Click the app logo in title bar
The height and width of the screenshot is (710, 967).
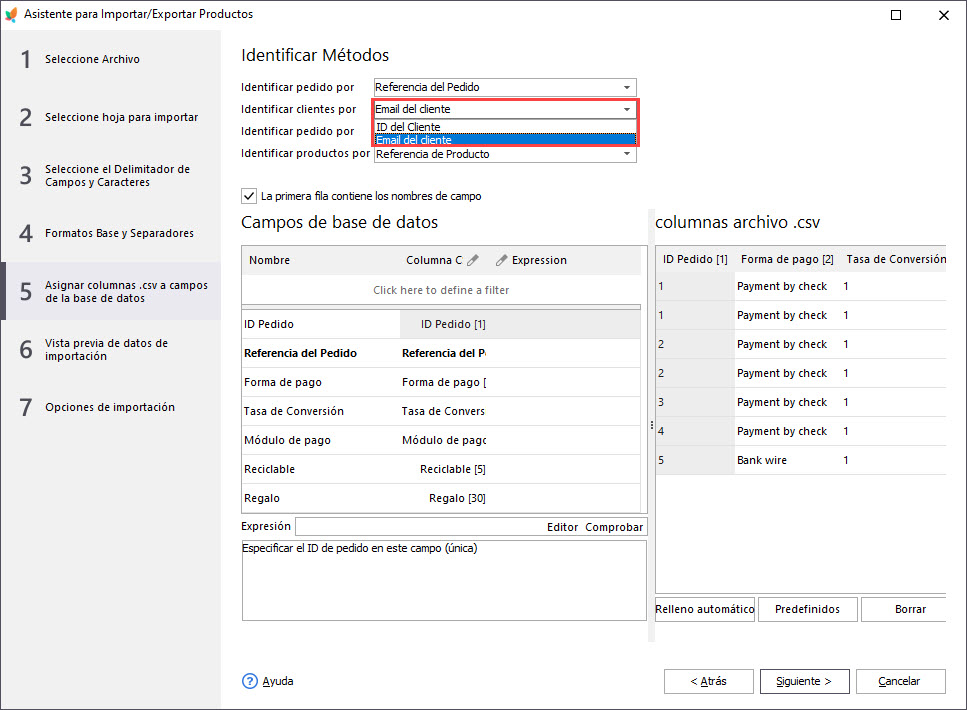tap(11, 14)
